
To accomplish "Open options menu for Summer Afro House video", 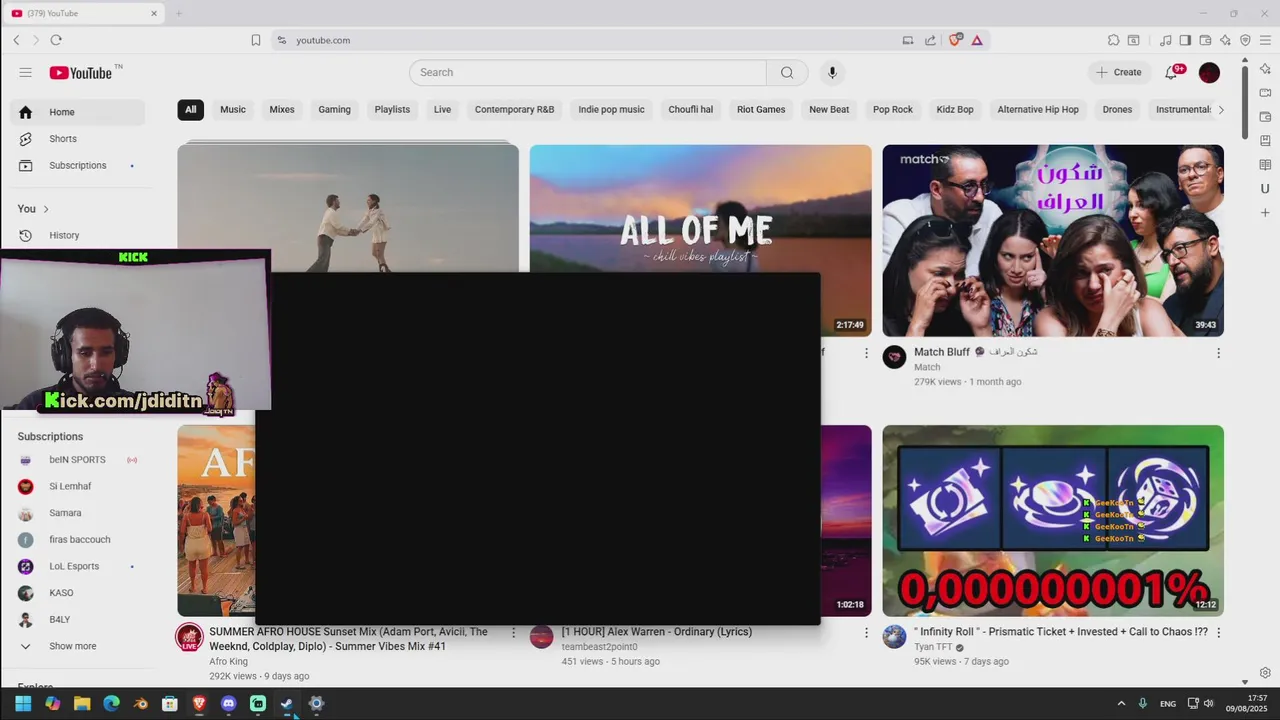I will point(513,633).
